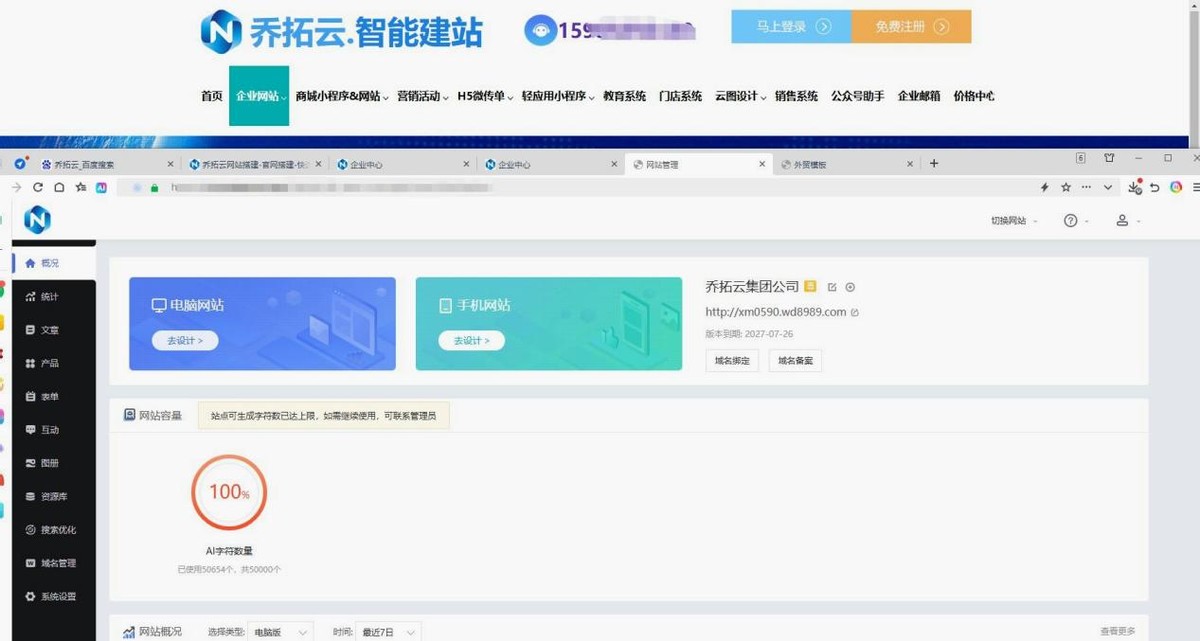点击系统设置齿轮图标
Image resolution: width=1200 pixels, height=641 pixels.
point(30,595)
